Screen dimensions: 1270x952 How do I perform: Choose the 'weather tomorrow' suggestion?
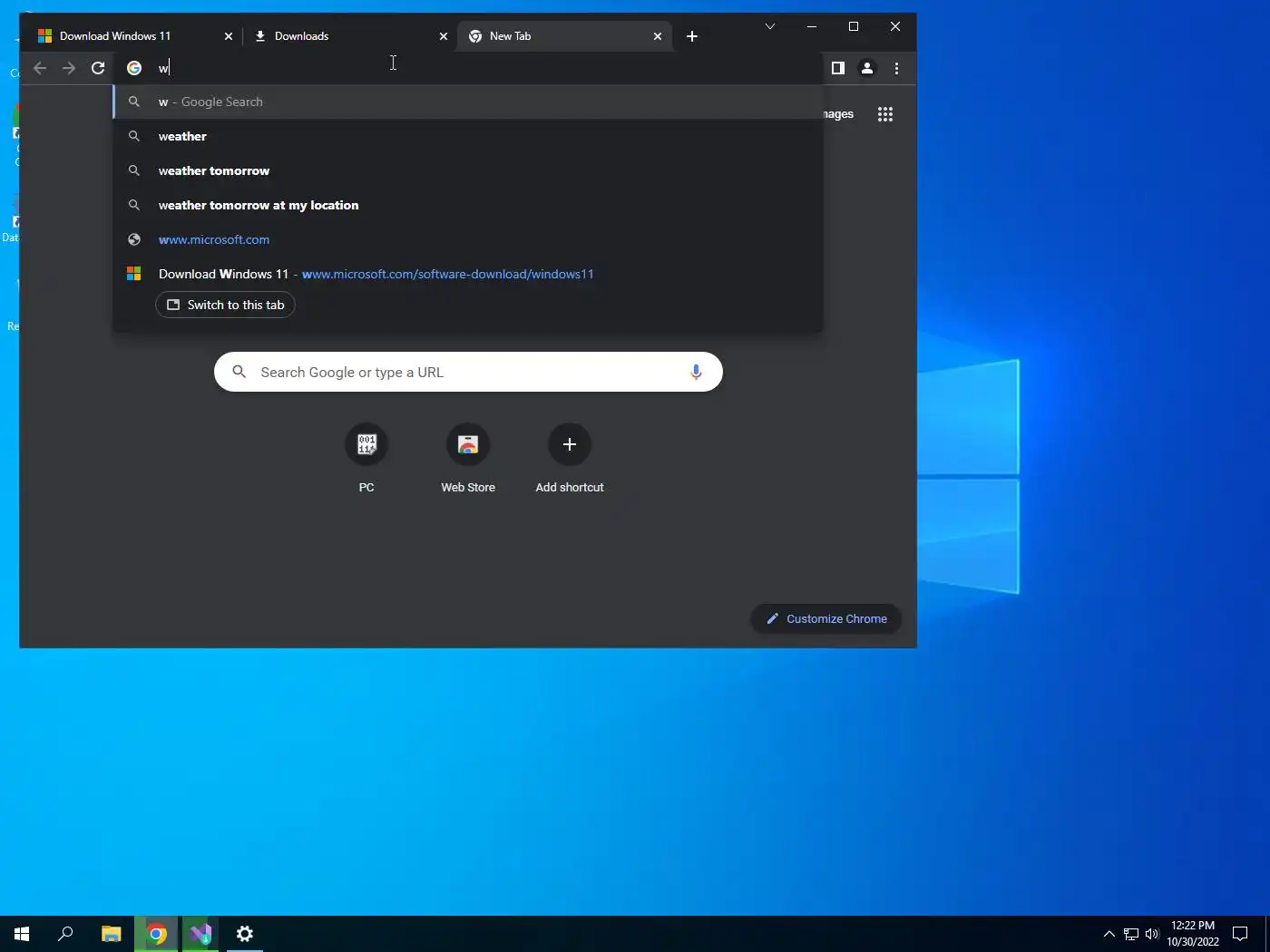468,170
